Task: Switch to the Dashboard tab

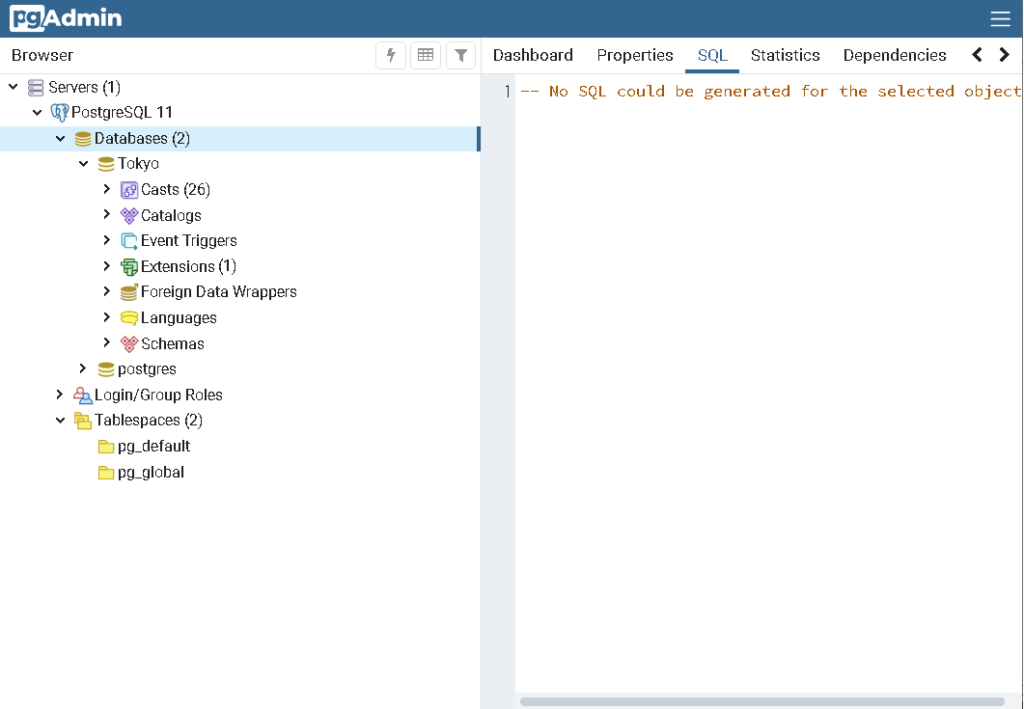Action: click(532, 55)
